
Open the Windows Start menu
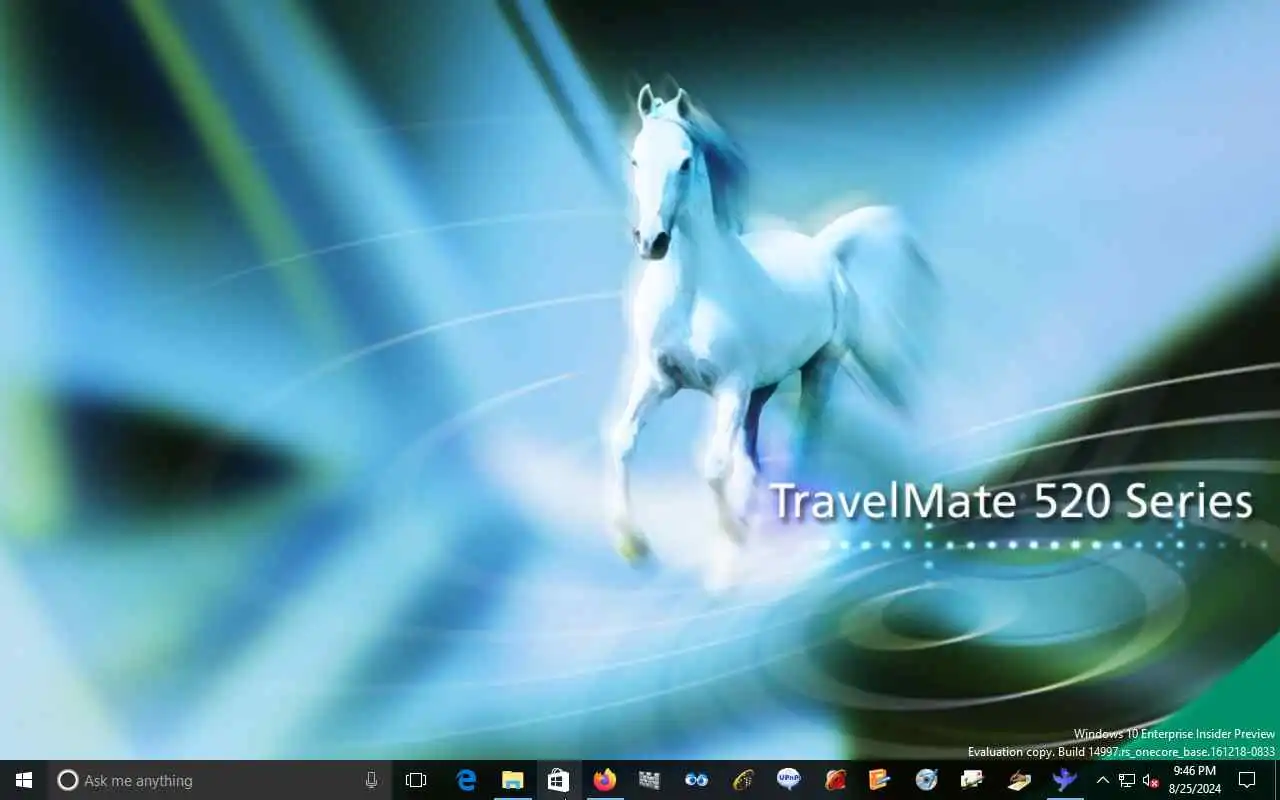[x=24, y=780]
